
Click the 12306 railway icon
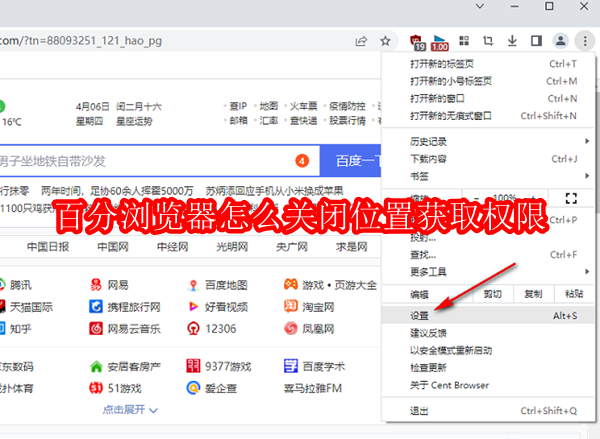193,328
